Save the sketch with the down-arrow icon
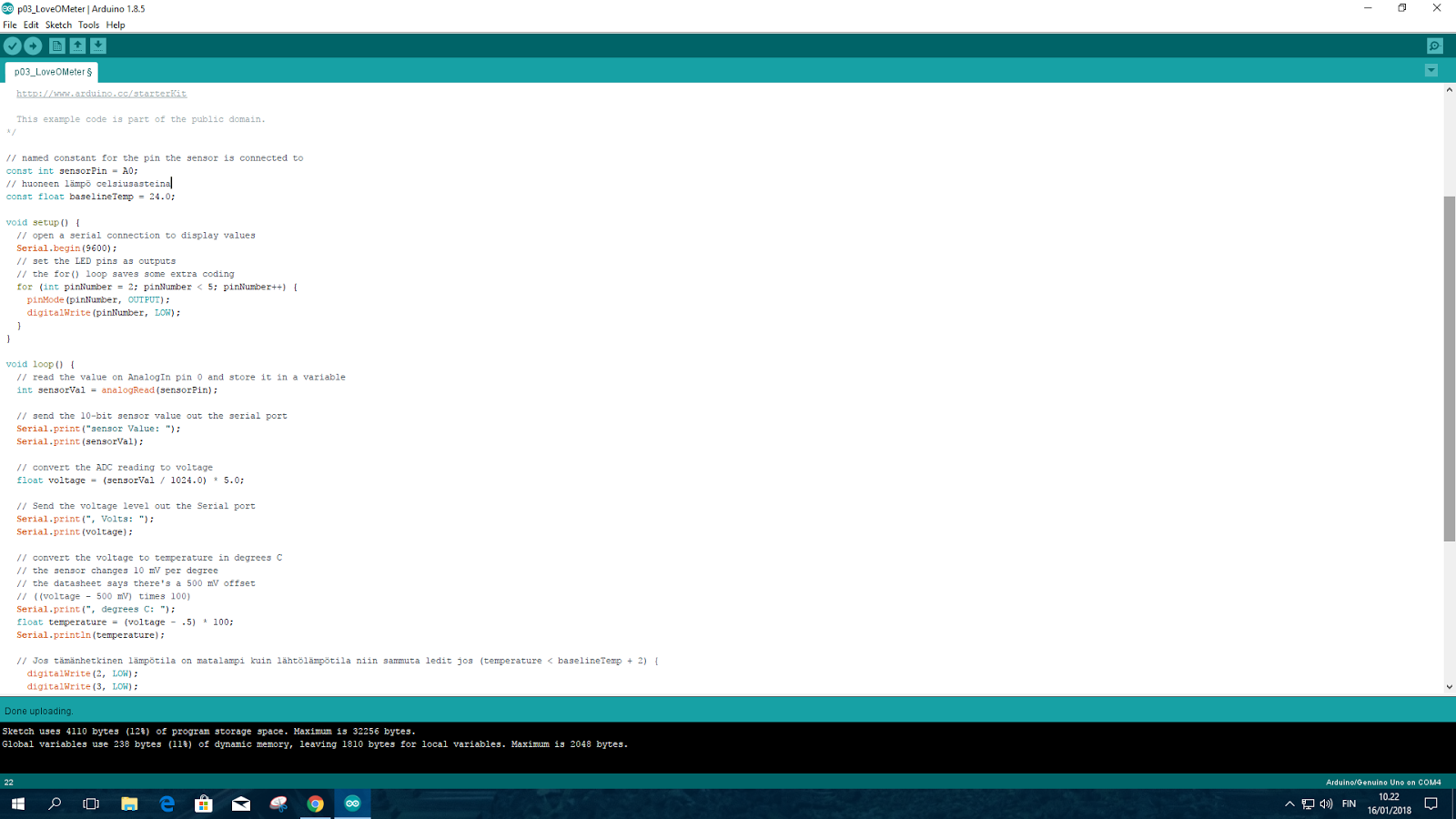This screenshot has height=819, width=1456. 98,45
